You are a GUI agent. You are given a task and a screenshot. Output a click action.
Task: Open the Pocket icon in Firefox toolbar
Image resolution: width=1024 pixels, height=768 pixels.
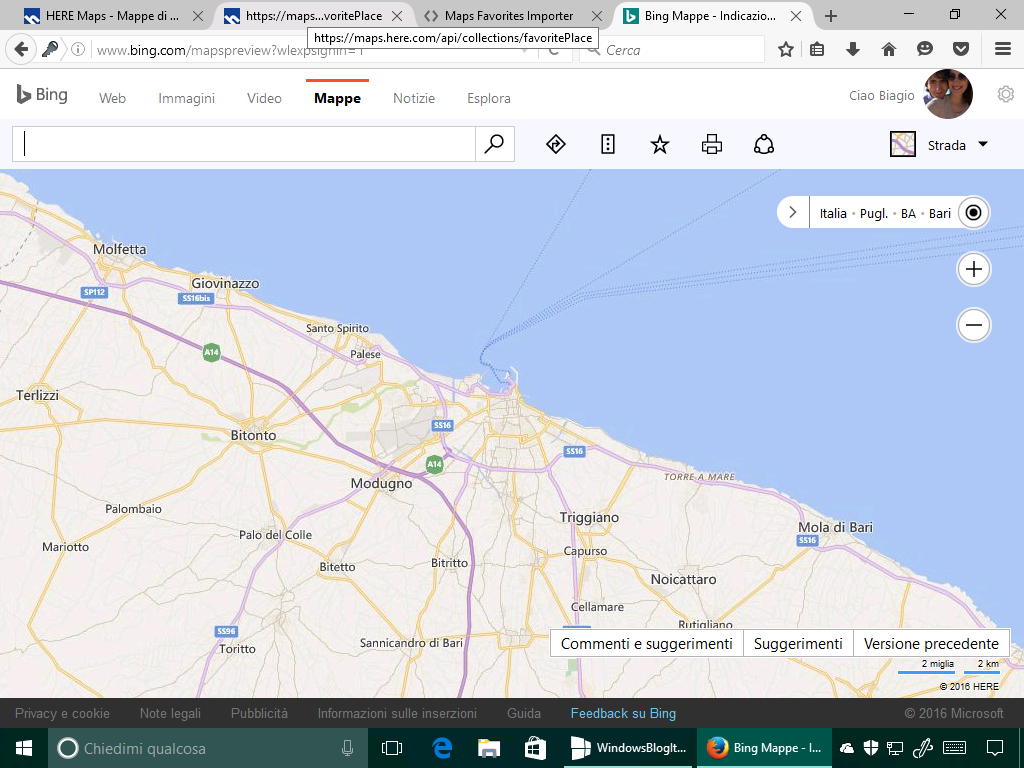(x=961, y=49)
